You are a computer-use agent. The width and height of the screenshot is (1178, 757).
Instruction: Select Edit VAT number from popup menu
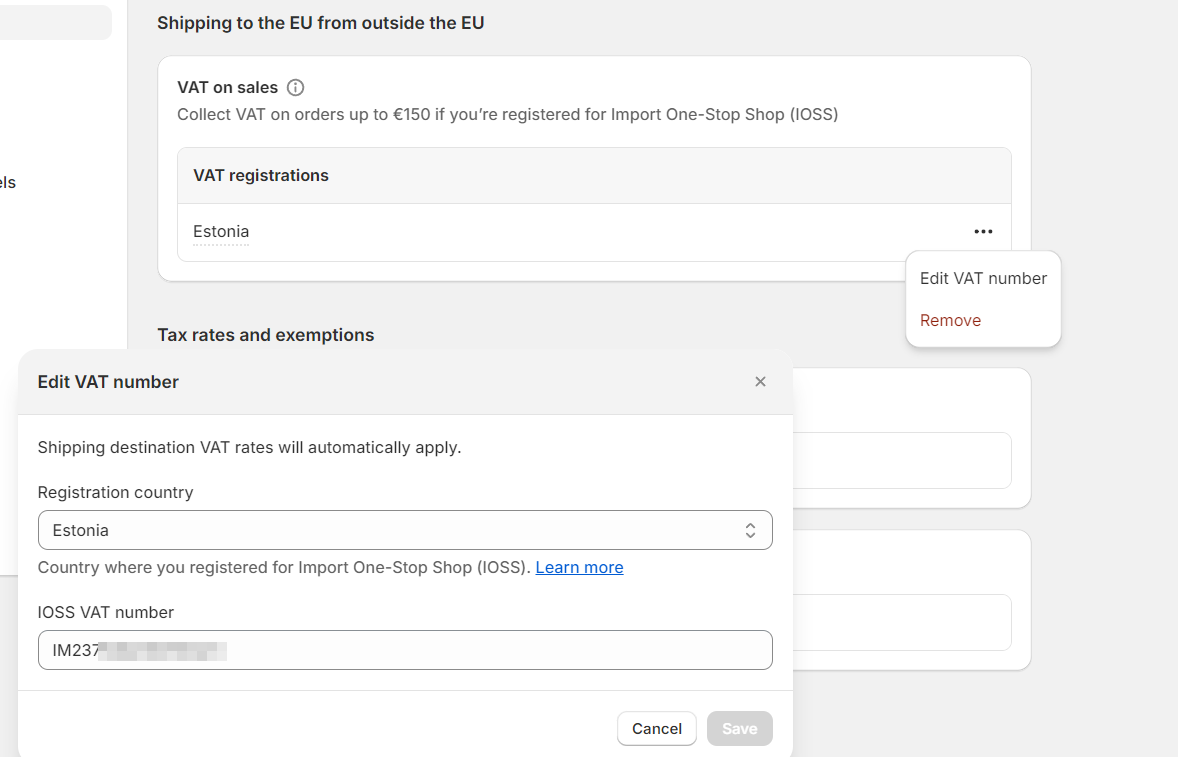(983, 279)
